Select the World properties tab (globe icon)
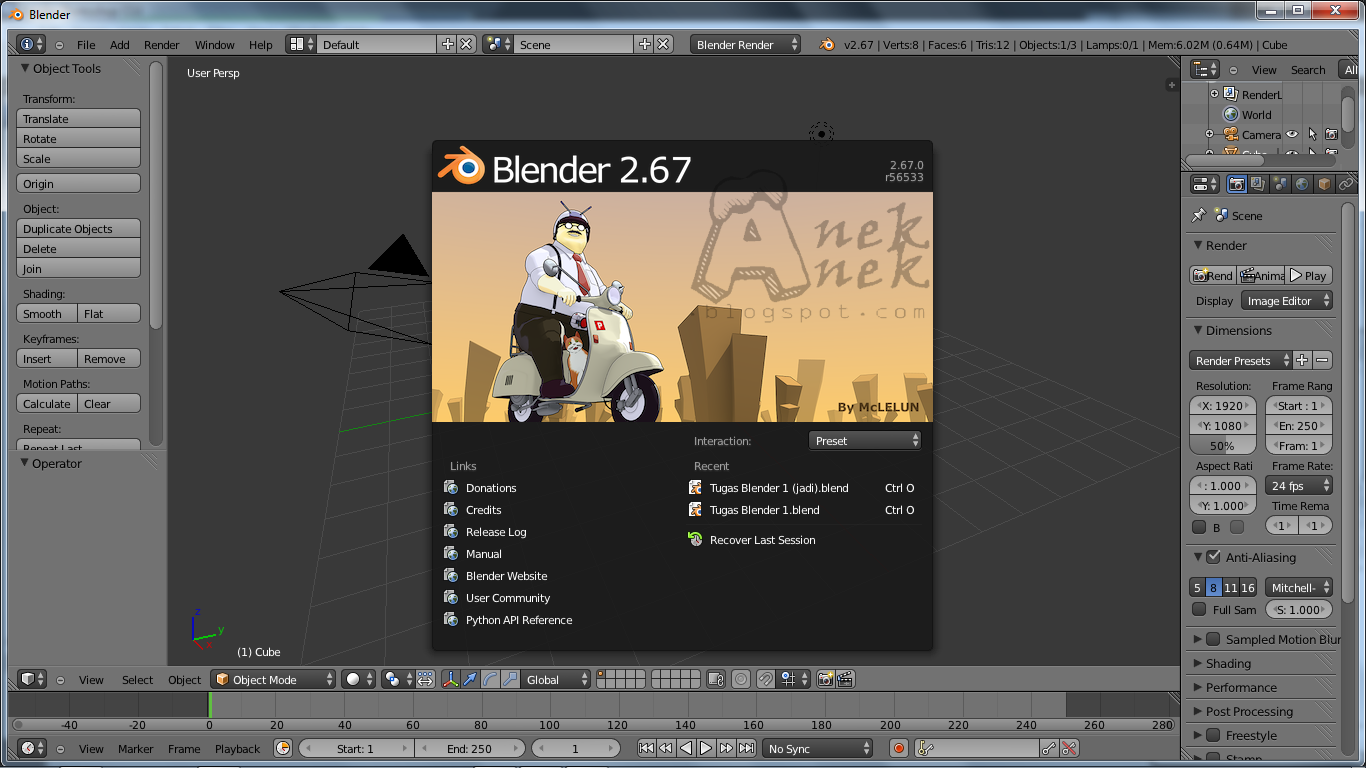 (x=1302, y=184)
